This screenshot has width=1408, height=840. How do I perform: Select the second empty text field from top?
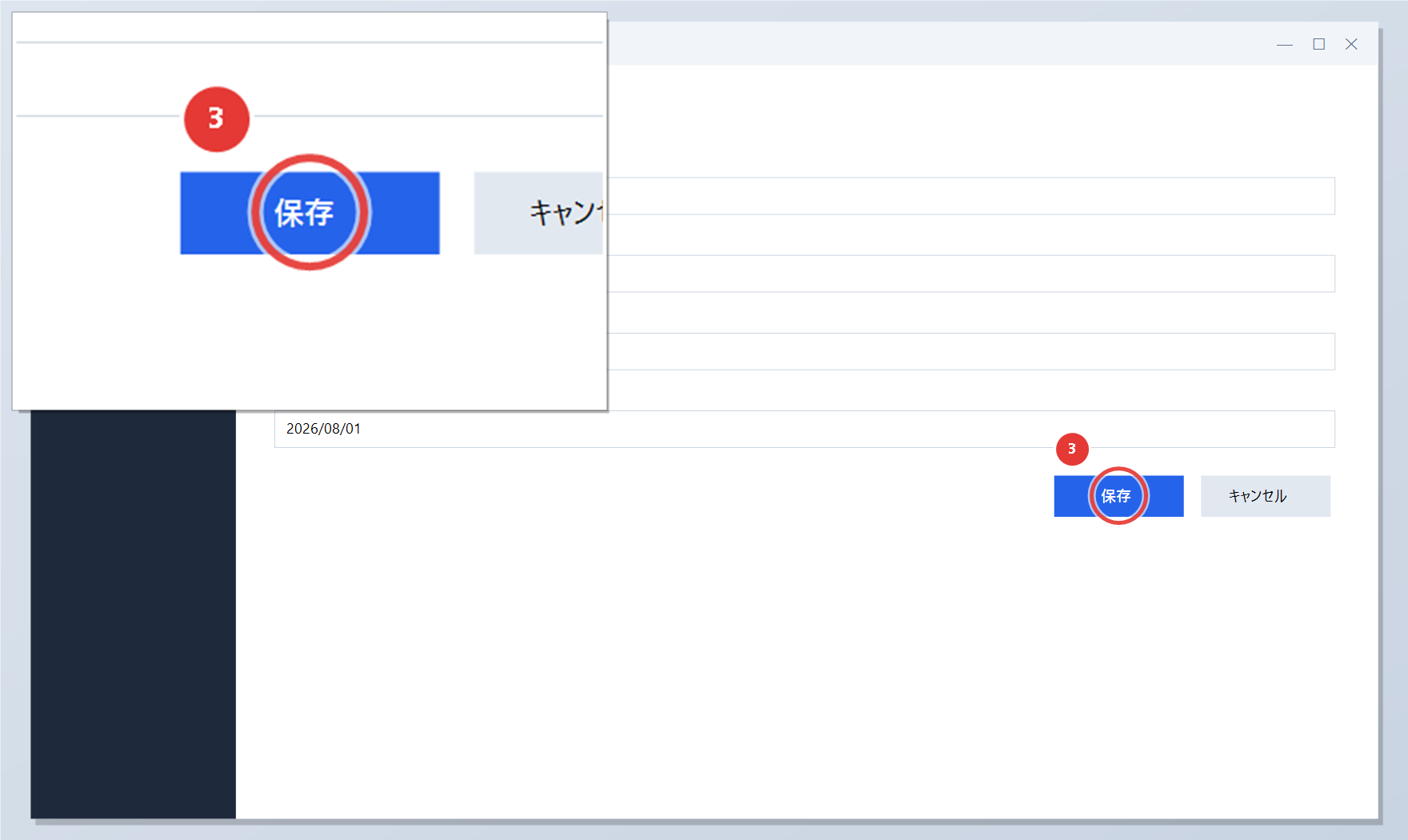pos(971,274)
